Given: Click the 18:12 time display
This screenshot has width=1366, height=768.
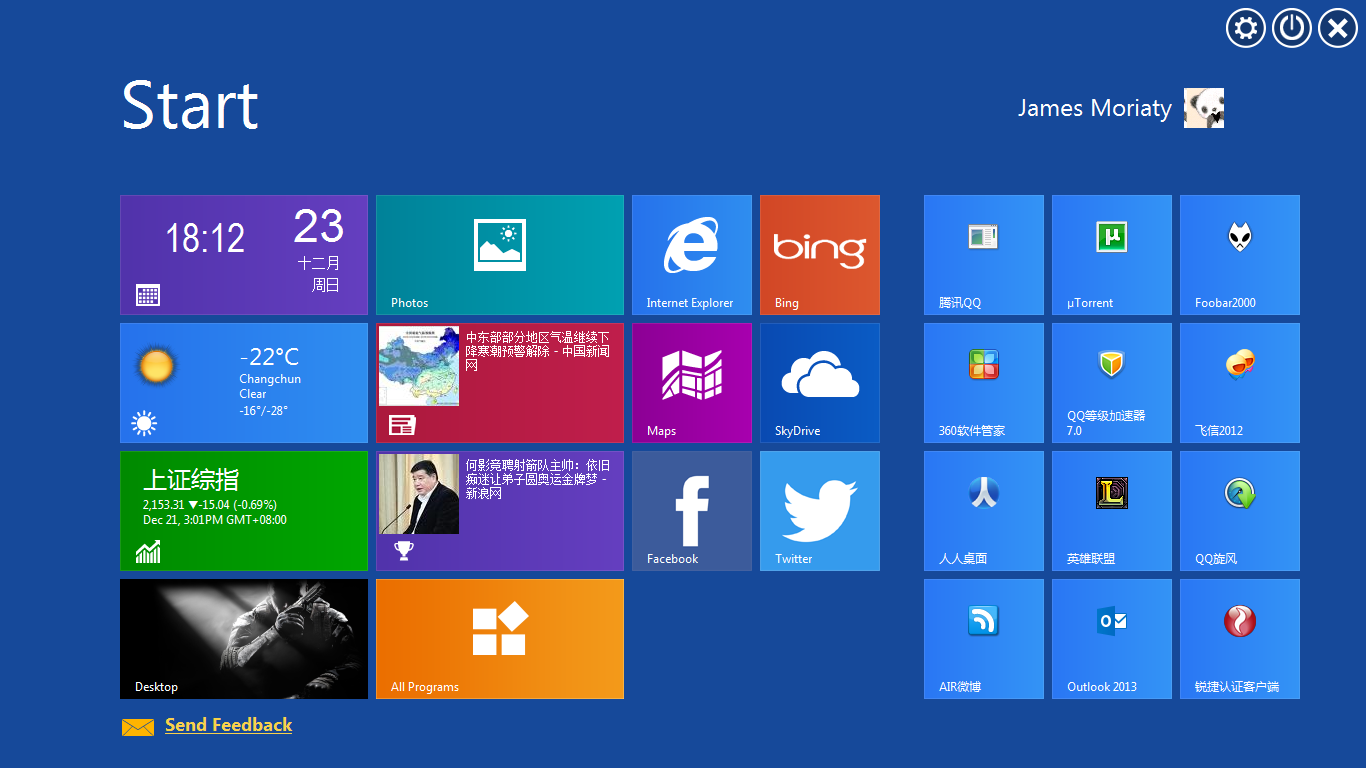Looking at the screenshot, I should coord(205,238).
